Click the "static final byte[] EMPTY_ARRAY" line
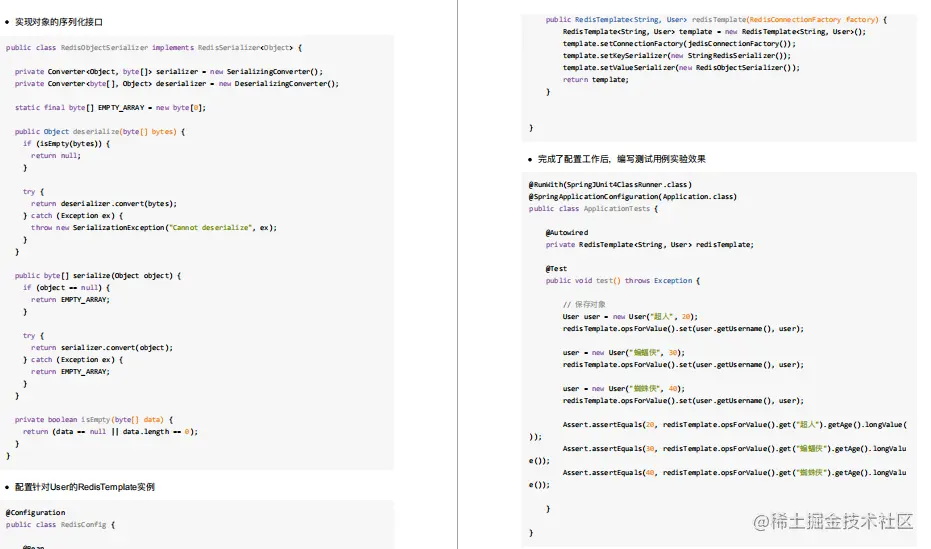Screen dimensions: 931x549 pos(110,107)
